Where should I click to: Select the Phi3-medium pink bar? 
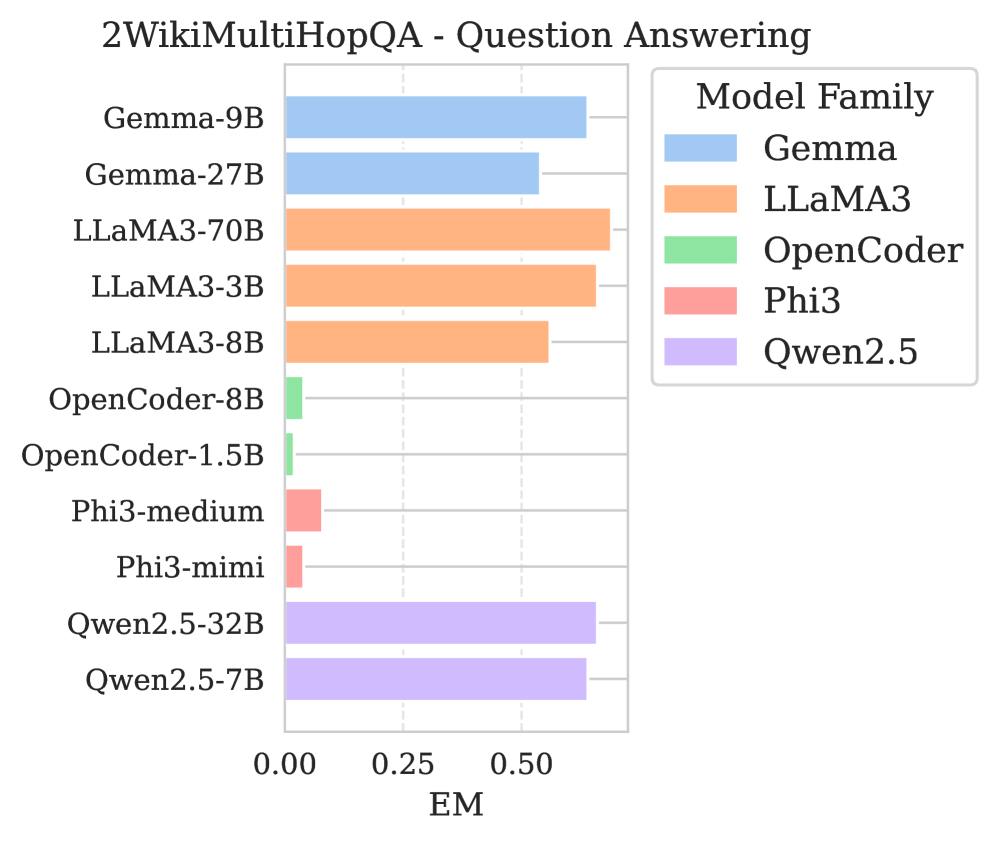pyautogui.click(x=303, y=510)
